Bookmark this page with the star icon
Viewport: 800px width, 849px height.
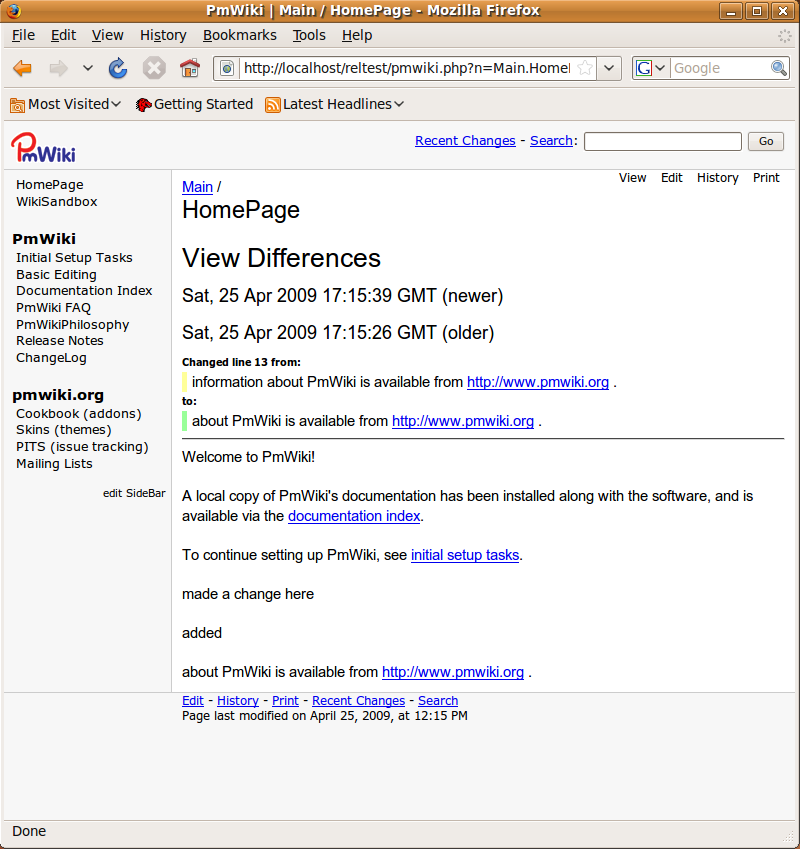point(585,68)
